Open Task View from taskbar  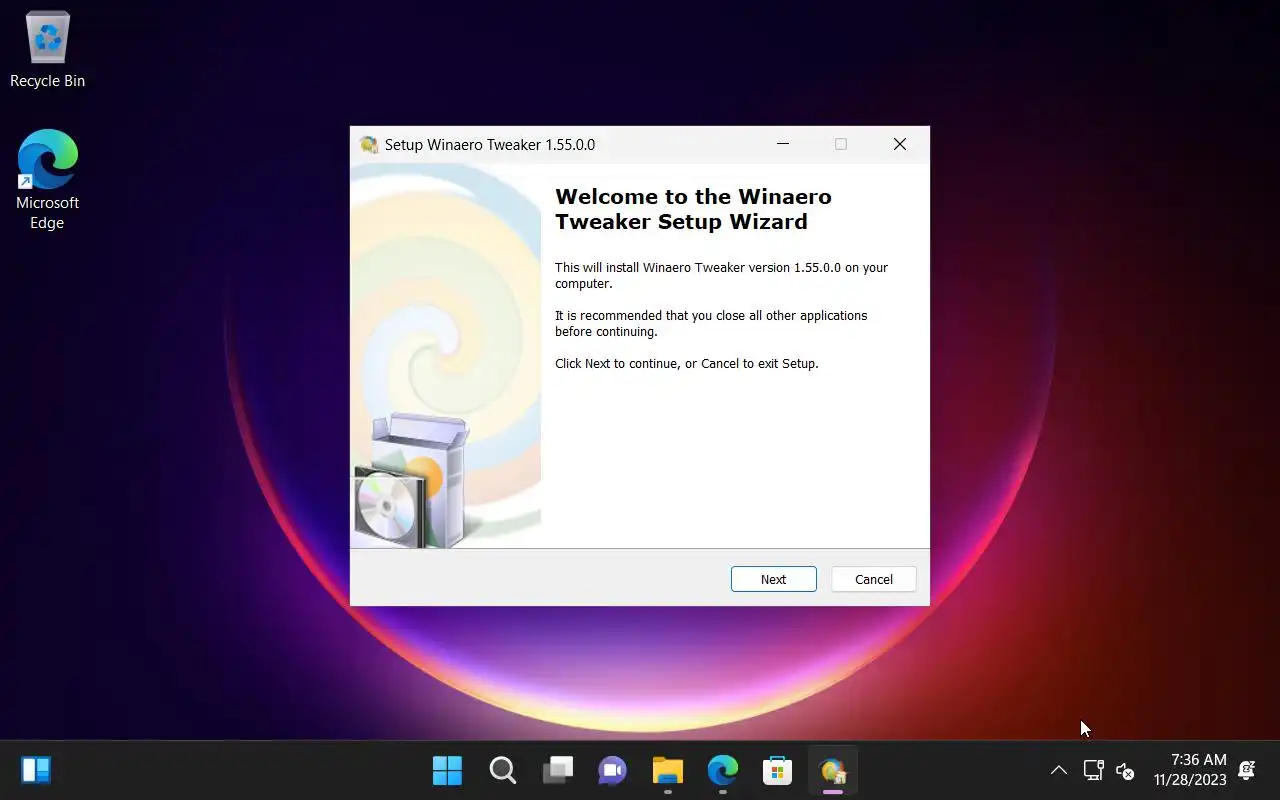[557, 771]
